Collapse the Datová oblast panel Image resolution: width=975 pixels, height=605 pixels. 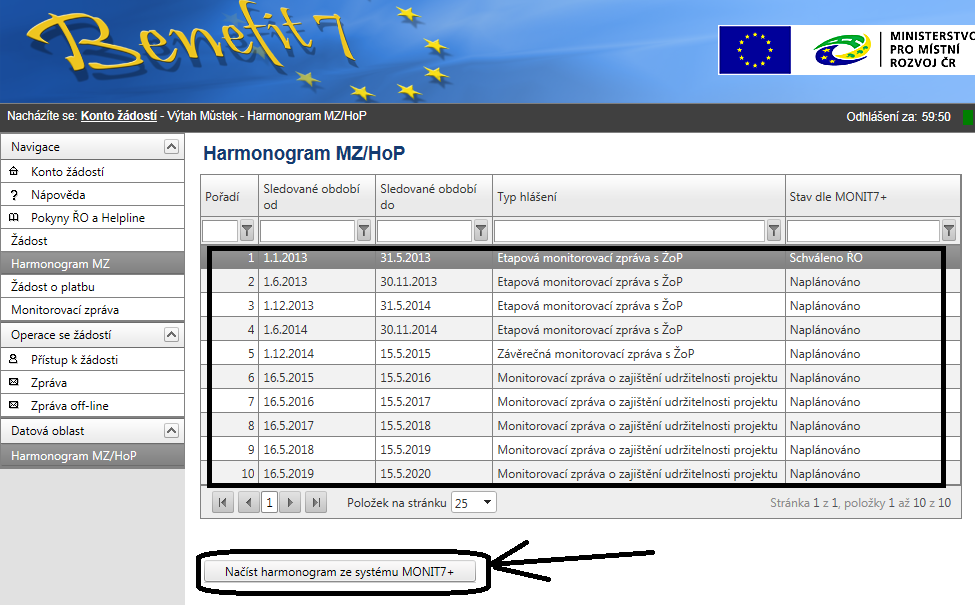click(171, 430)
